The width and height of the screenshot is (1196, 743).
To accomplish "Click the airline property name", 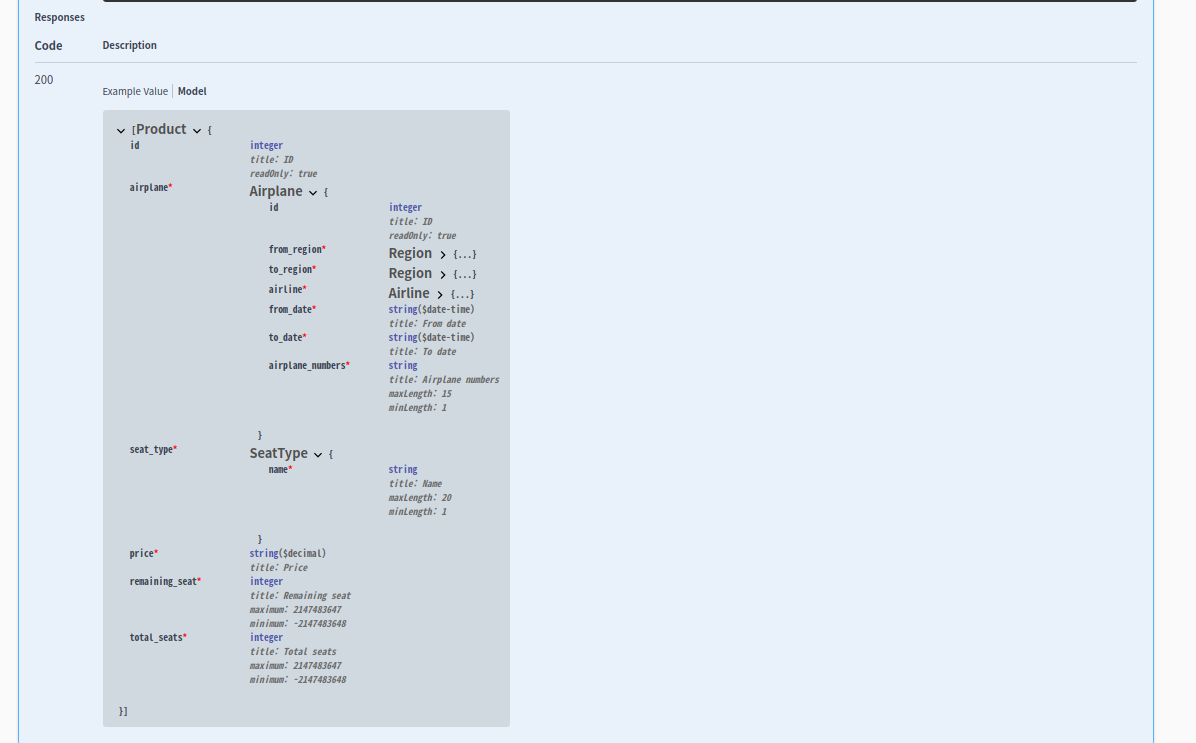I will pyautogui.click(x=285, y=289).
